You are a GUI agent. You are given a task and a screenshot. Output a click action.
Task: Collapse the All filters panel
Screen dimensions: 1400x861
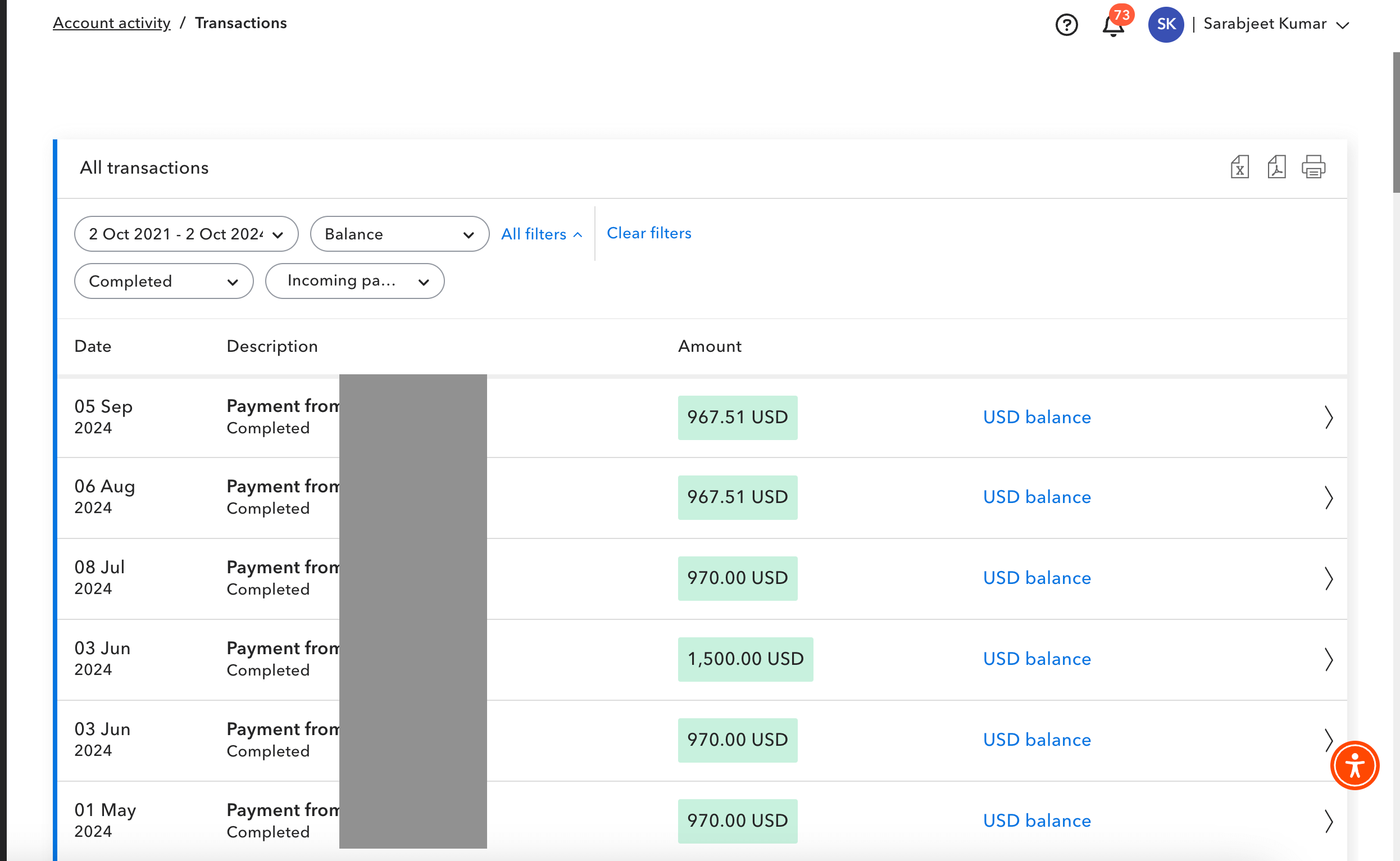click(541, 234)
